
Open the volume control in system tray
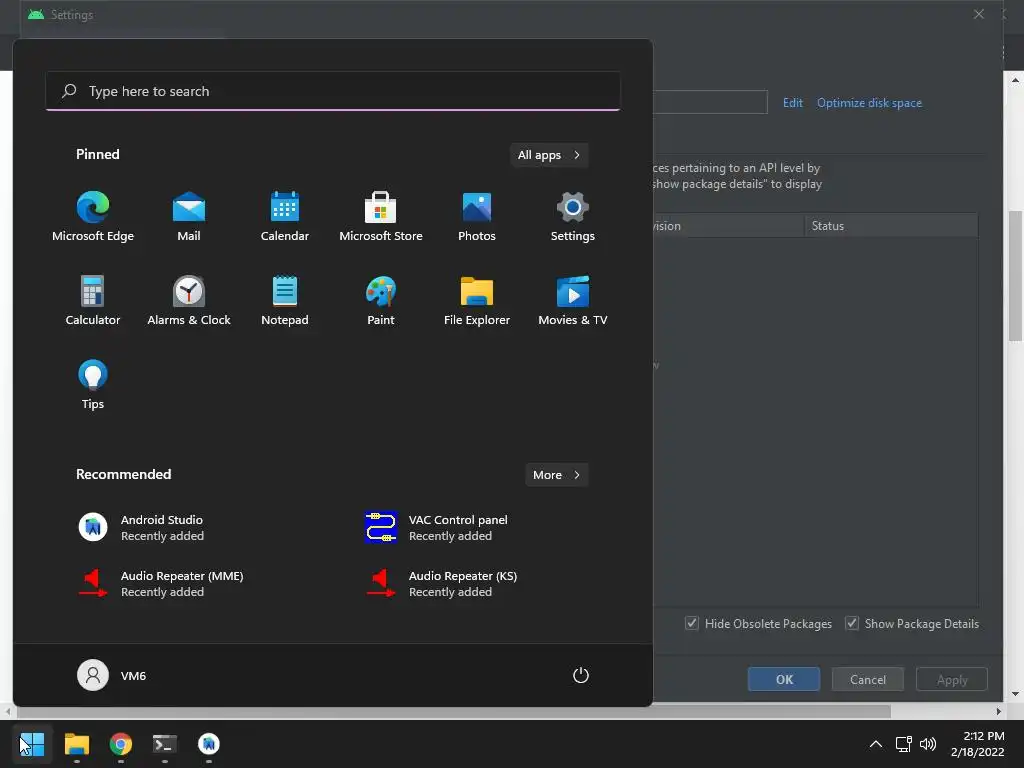coord(928,744)
